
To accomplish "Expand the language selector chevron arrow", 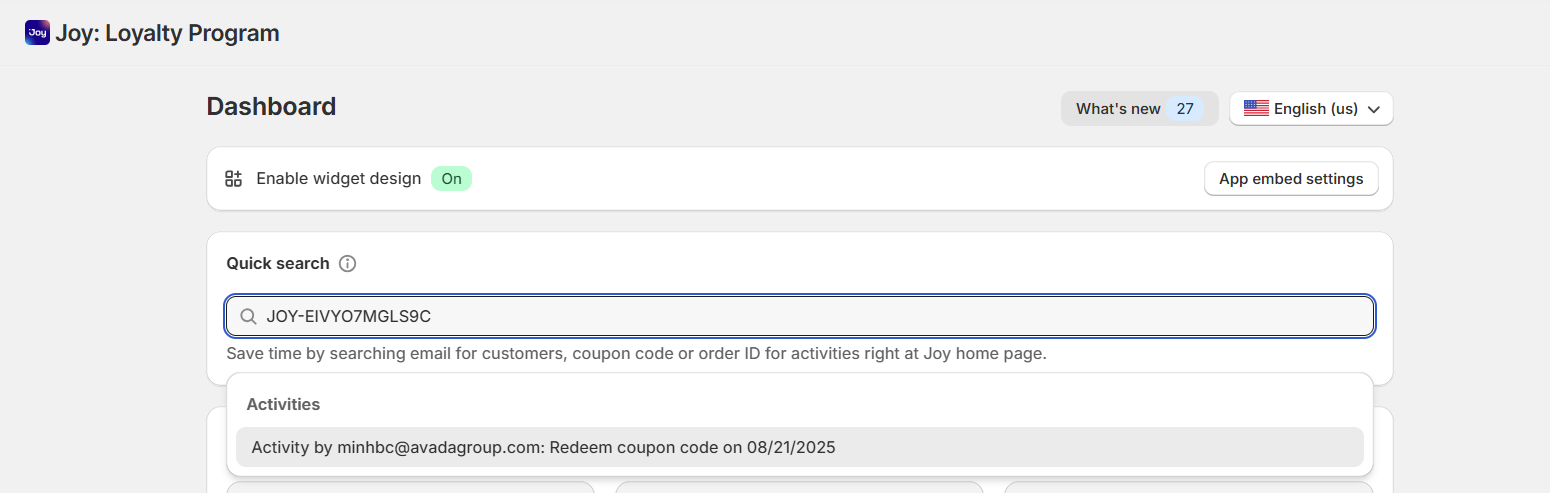I will (x=1373, y=109).
